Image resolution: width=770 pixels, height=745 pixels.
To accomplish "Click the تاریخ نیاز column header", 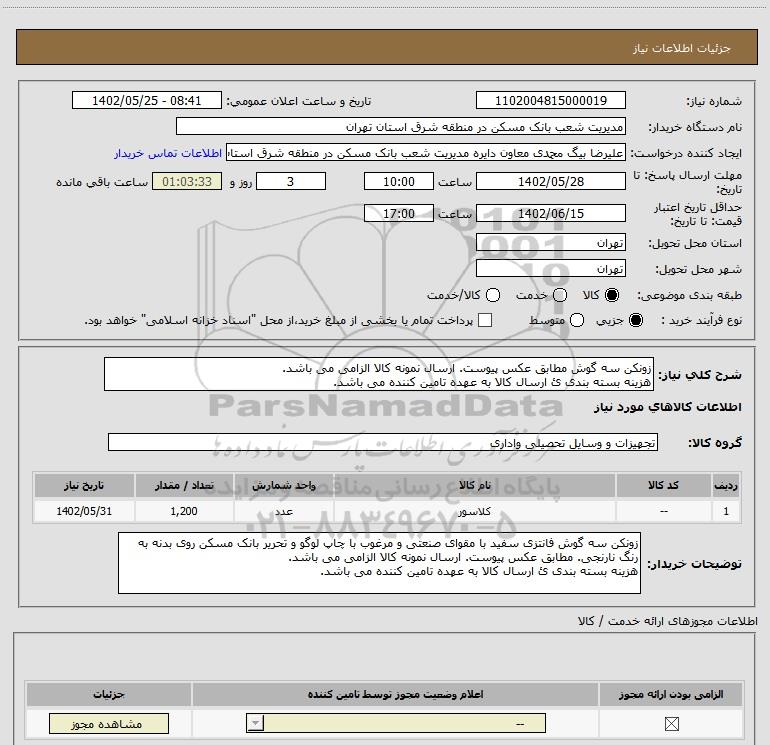I will coord(84,485).
